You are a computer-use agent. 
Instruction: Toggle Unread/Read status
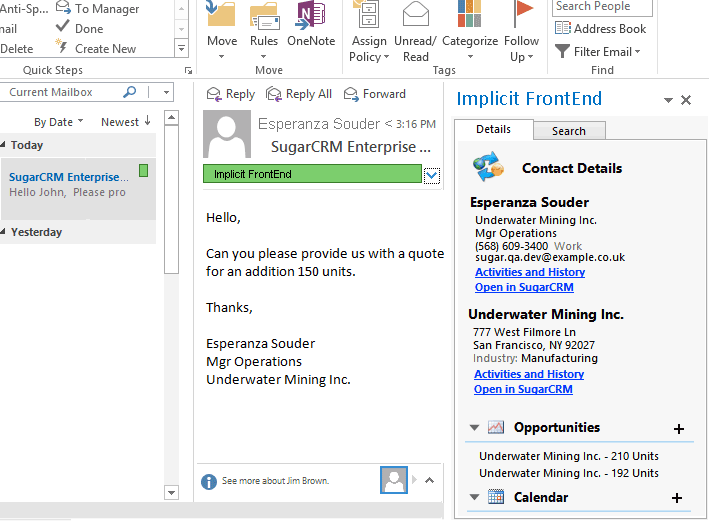(x=415, y=32)
